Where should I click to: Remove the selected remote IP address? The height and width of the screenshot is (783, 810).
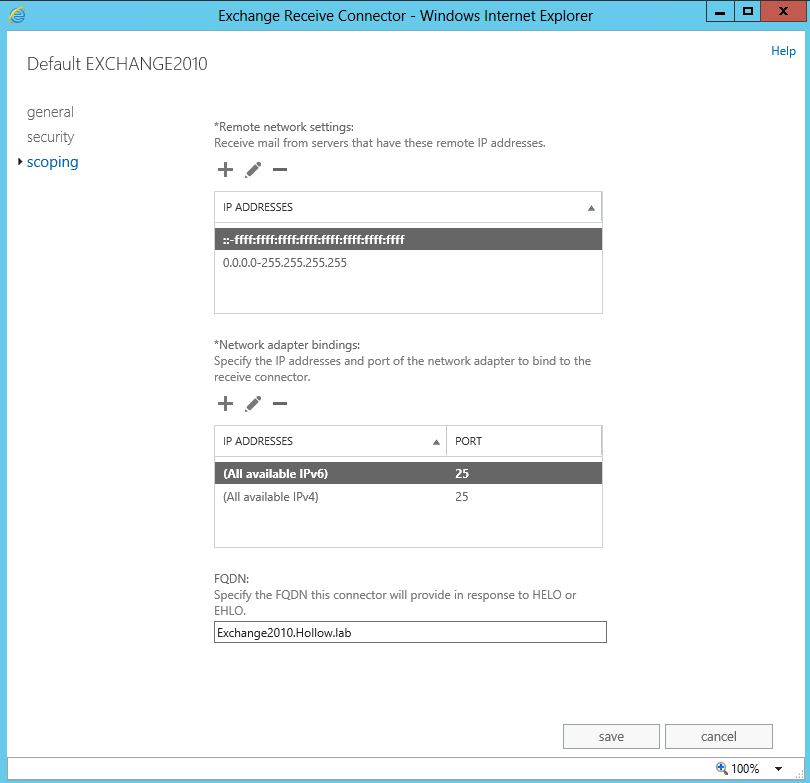click(280, 170)
